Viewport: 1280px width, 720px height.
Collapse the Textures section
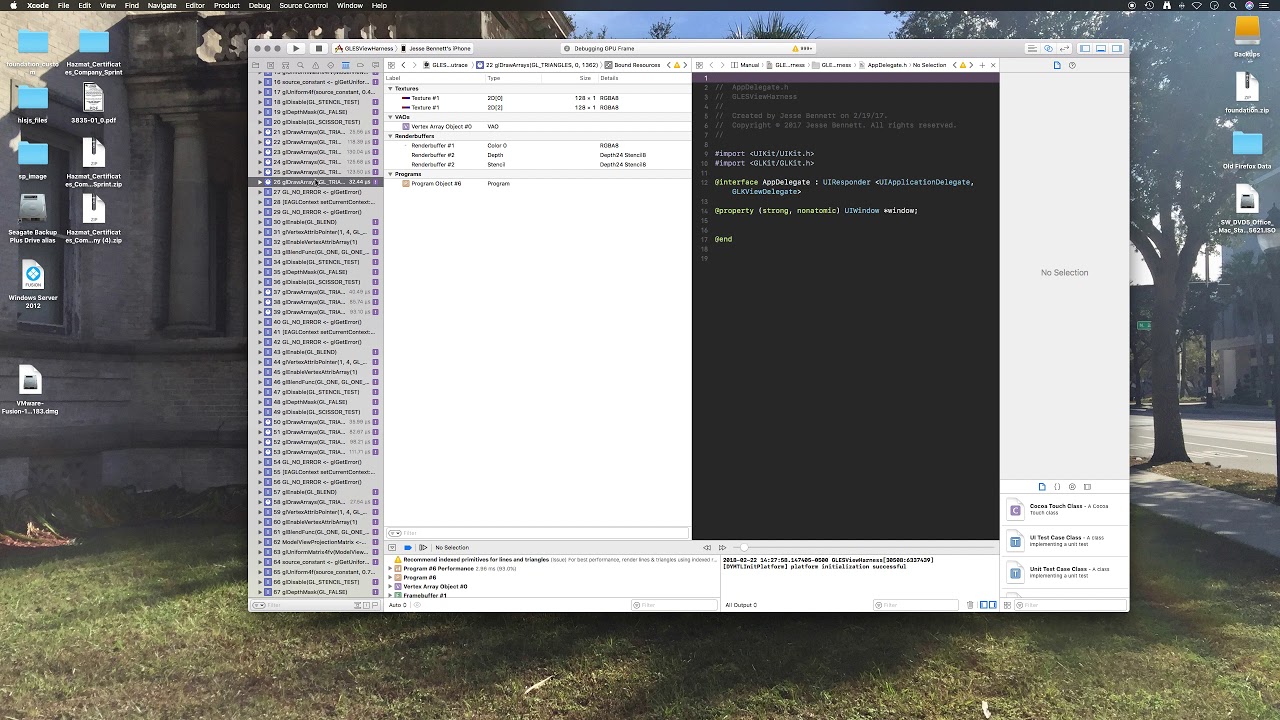[x=390, y=89]
